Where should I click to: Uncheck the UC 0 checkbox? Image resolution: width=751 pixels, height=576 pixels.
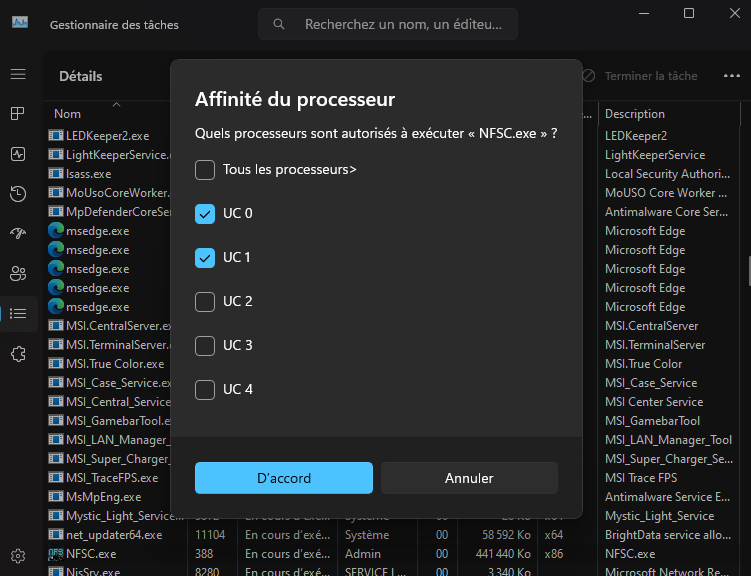[x=205, y=214]
